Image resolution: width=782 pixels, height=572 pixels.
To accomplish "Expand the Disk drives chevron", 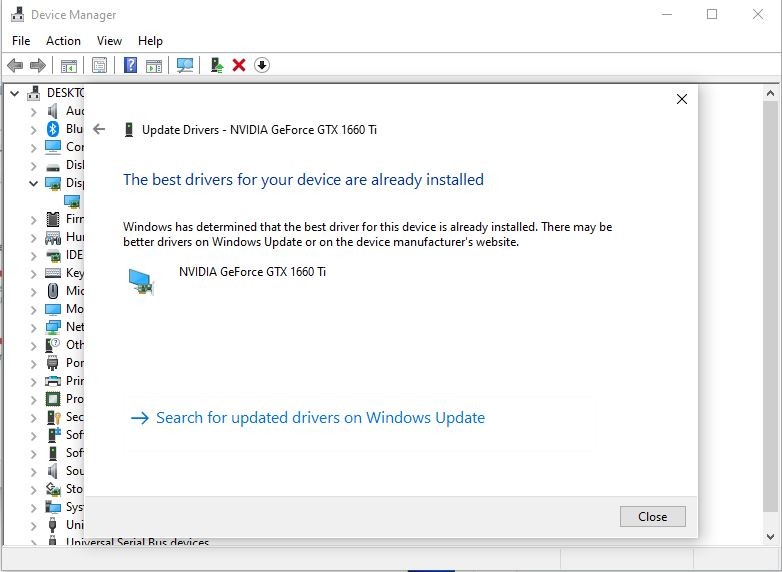I will pos(33,166).
